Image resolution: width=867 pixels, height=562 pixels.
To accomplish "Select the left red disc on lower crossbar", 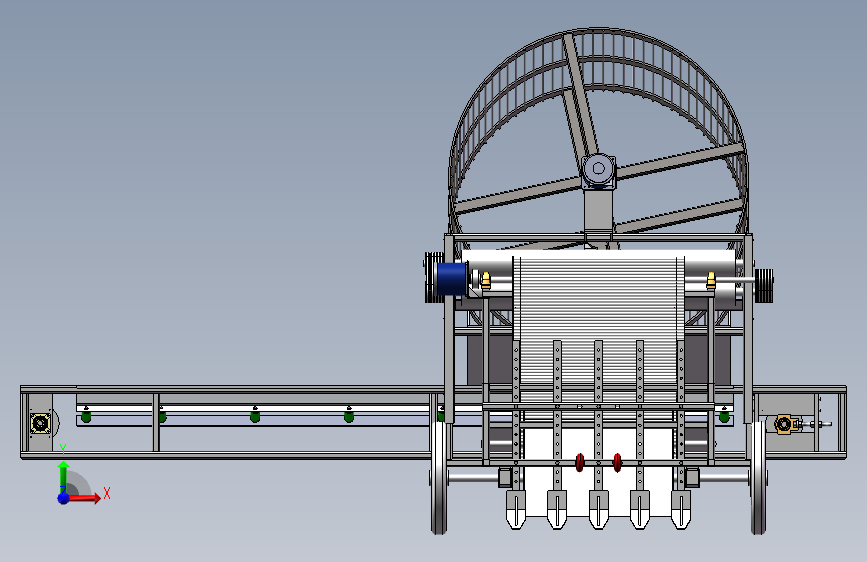I will (x=579, y=462).
